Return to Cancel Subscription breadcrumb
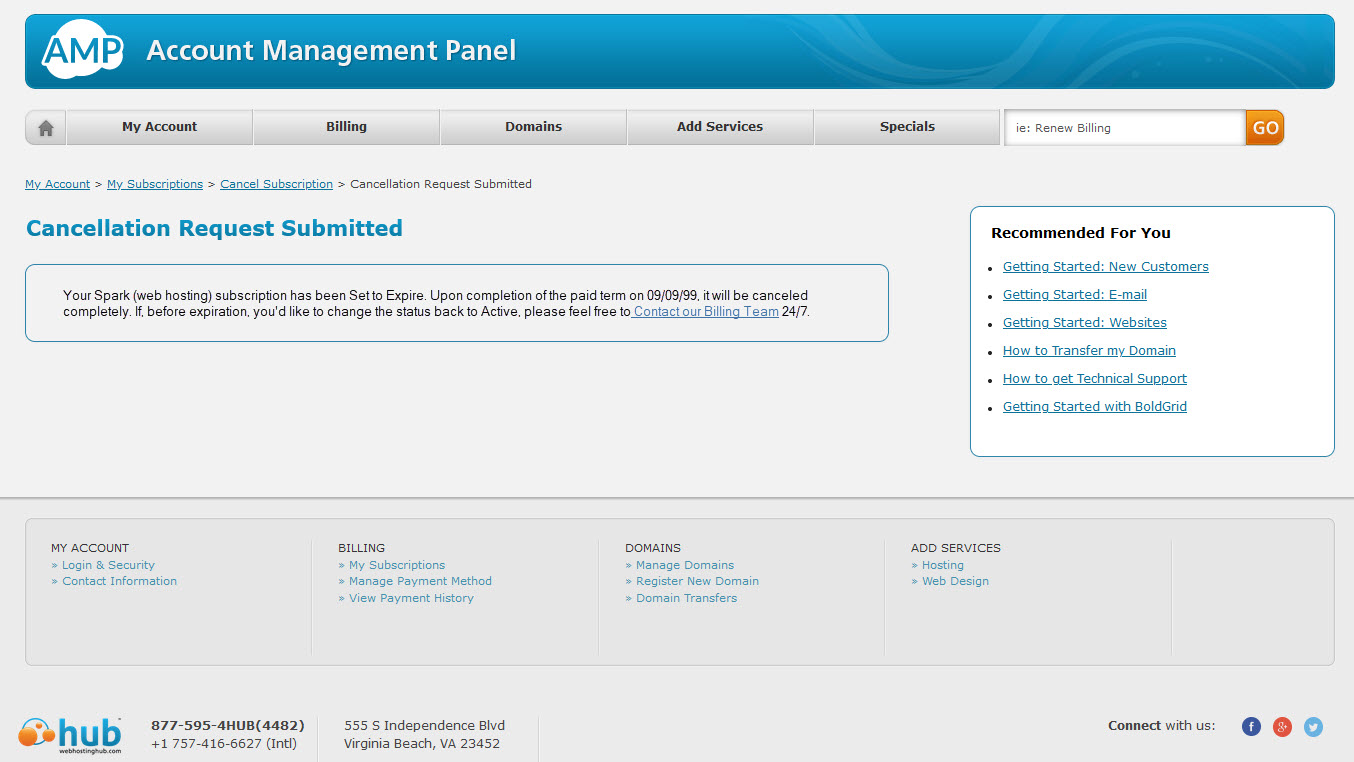The width and height of the screenshot is (1354, 762). (276, 184)
